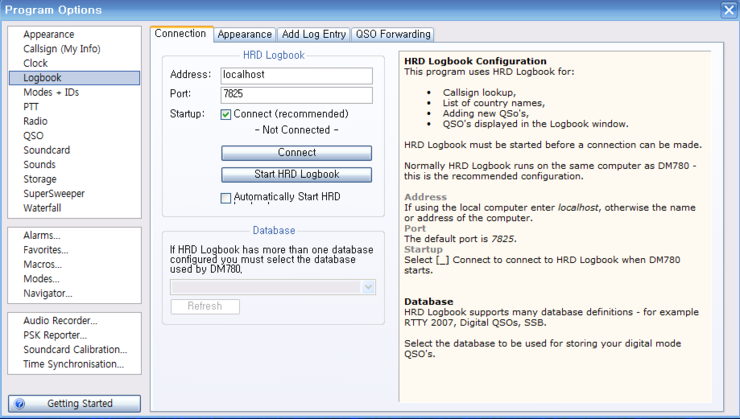Click the 'Database' help heading
Image resolution: width=740 pixels, height=419 pixels.
[429, 302]
